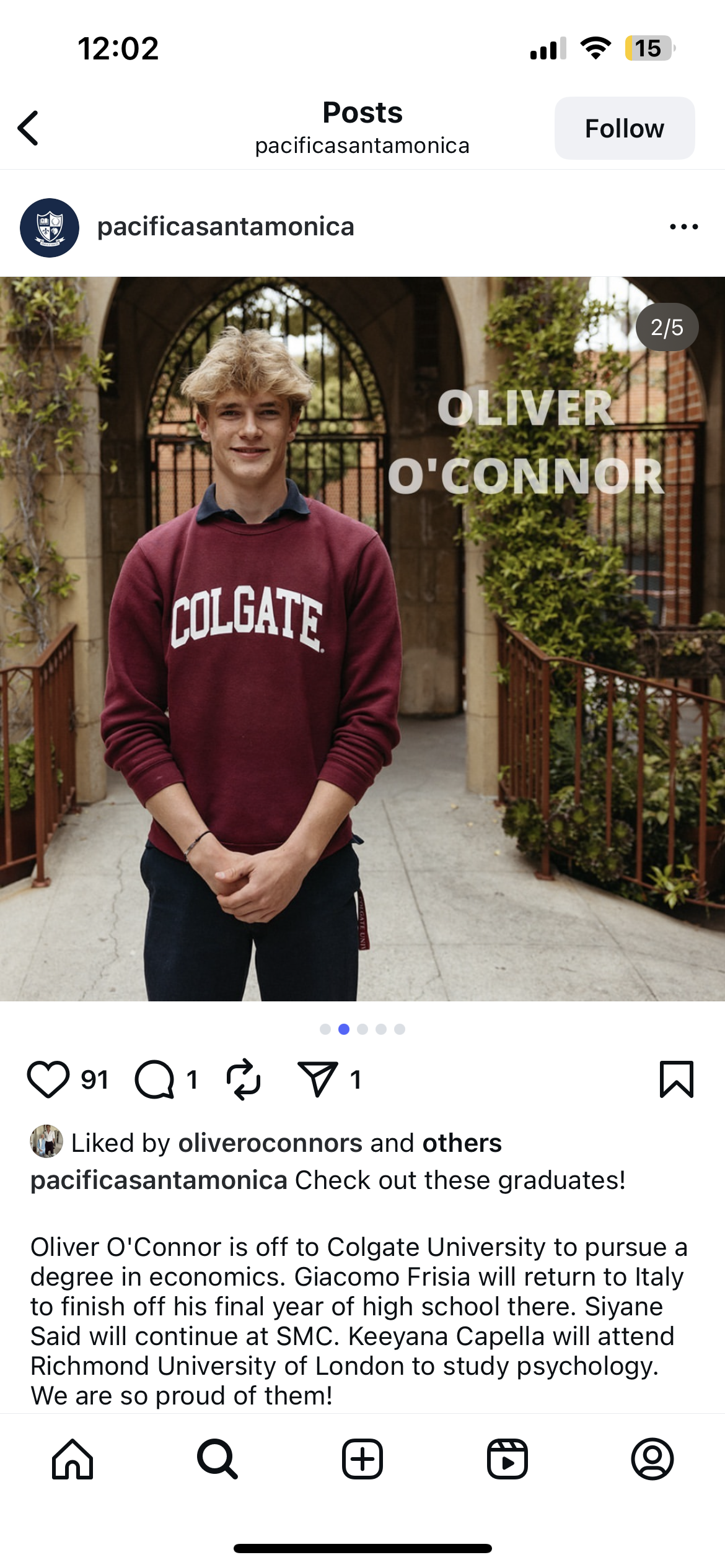Open the three-dot post options menu
Screen dimensions: 725x1568
[684, 227]
